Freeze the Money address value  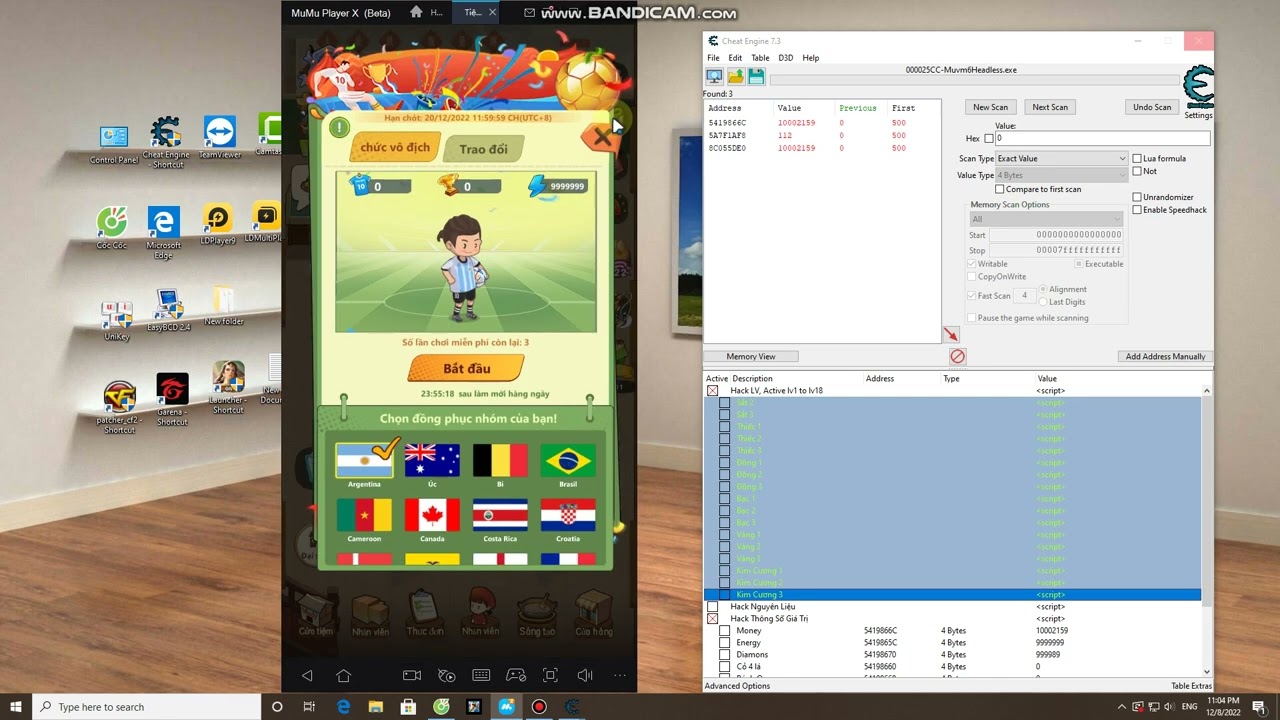pos(724,631)
